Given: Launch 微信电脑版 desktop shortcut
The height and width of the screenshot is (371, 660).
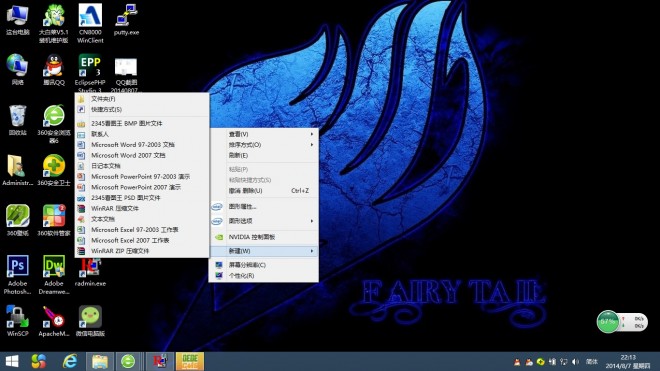Looking at the screenshot, I should pyautogui.click(x=90, y=321).
